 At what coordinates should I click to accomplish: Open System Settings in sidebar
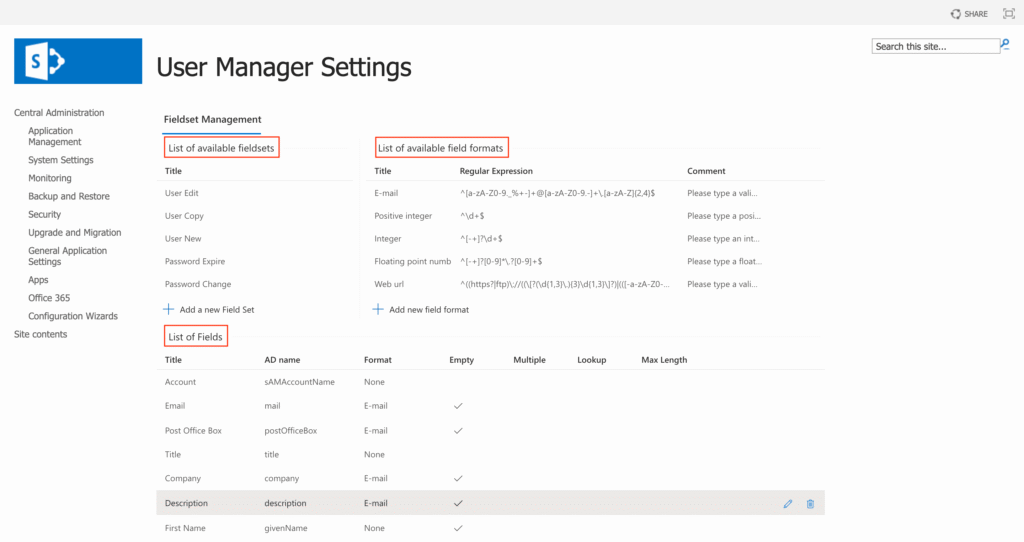(x=61, y=160)
